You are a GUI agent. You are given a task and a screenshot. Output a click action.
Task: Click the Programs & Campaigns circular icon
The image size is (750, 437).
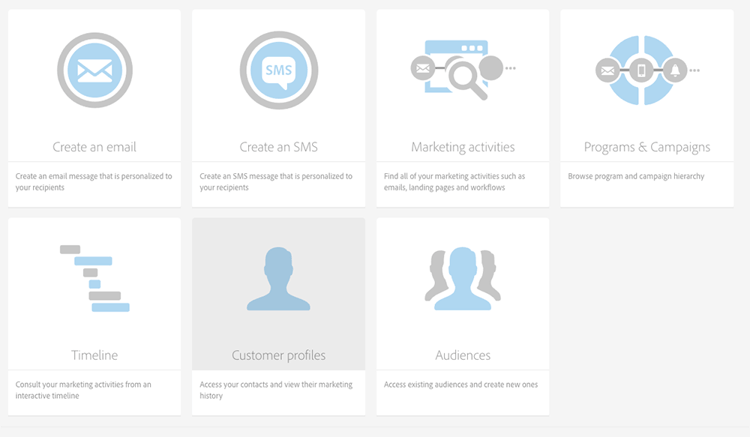(646, 70)
